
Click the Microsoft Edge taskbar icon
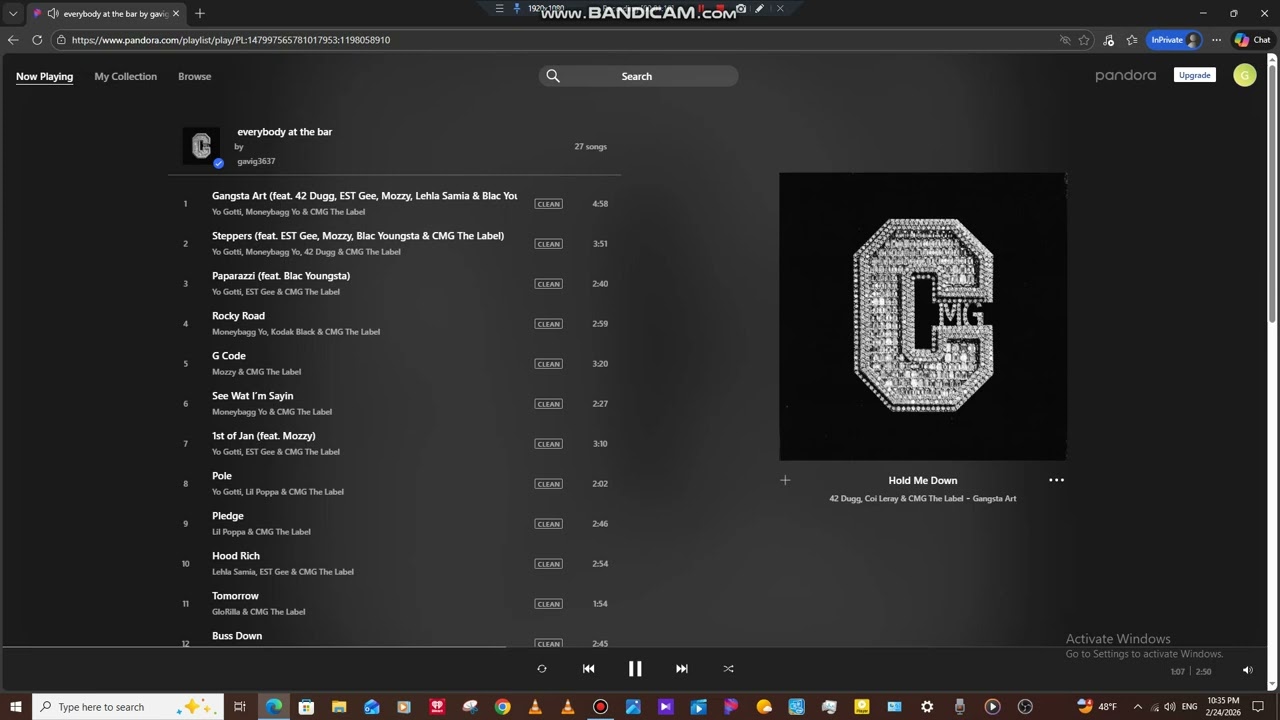[273, 707]
